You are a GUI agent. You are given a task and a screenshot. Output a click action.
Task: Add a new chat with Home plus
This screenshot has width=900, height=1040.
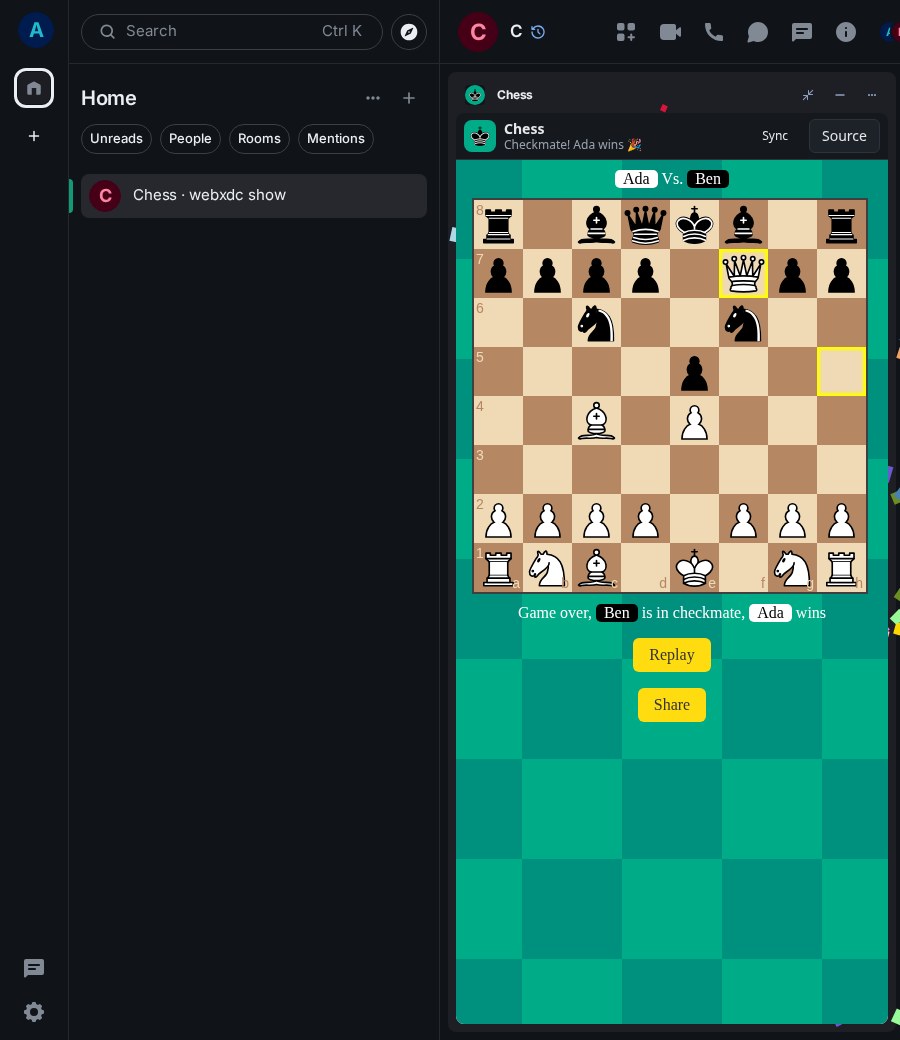[x=409, y=98]
